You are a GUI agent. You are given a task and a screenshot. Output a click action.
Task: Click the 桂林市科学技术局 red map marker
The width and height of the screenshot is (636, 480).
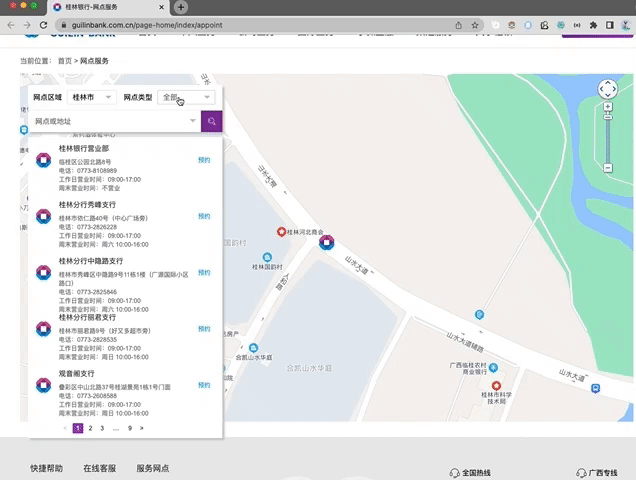tap(496, 385)
